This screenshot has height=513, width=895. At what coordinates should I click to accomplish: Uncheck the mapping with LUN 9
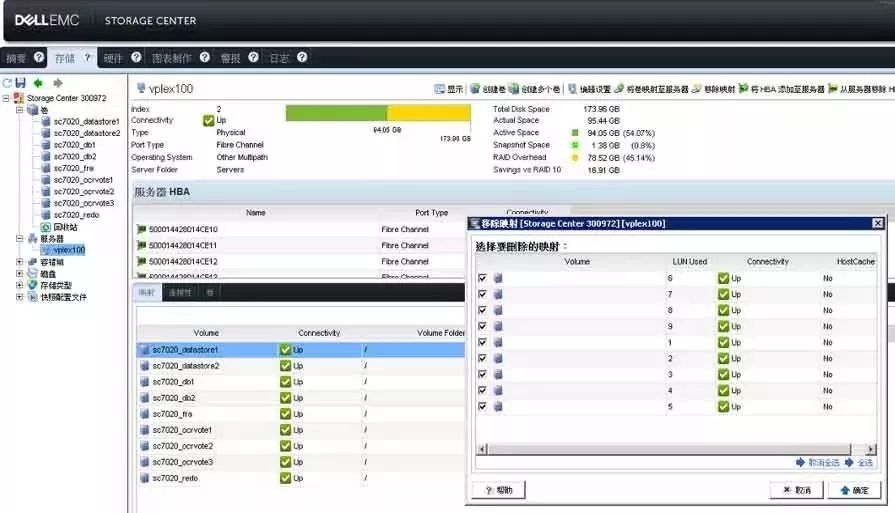coord(483,326)
